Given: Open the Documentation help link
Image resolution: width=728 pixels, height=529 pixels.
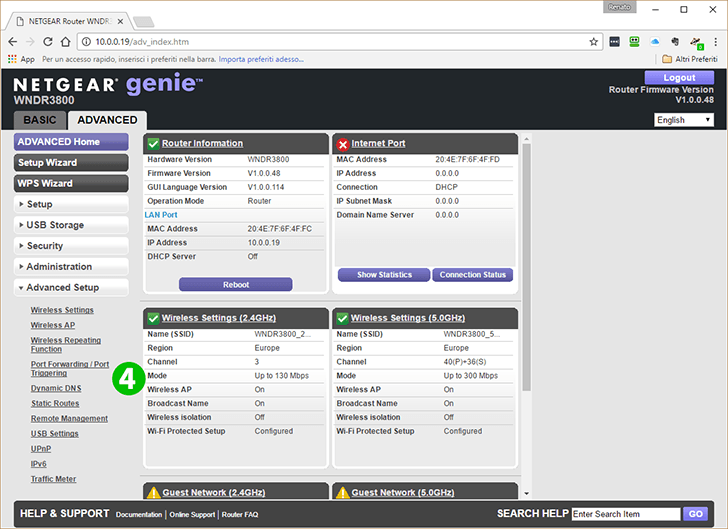Looking at the screenshot, I should 139,515.
